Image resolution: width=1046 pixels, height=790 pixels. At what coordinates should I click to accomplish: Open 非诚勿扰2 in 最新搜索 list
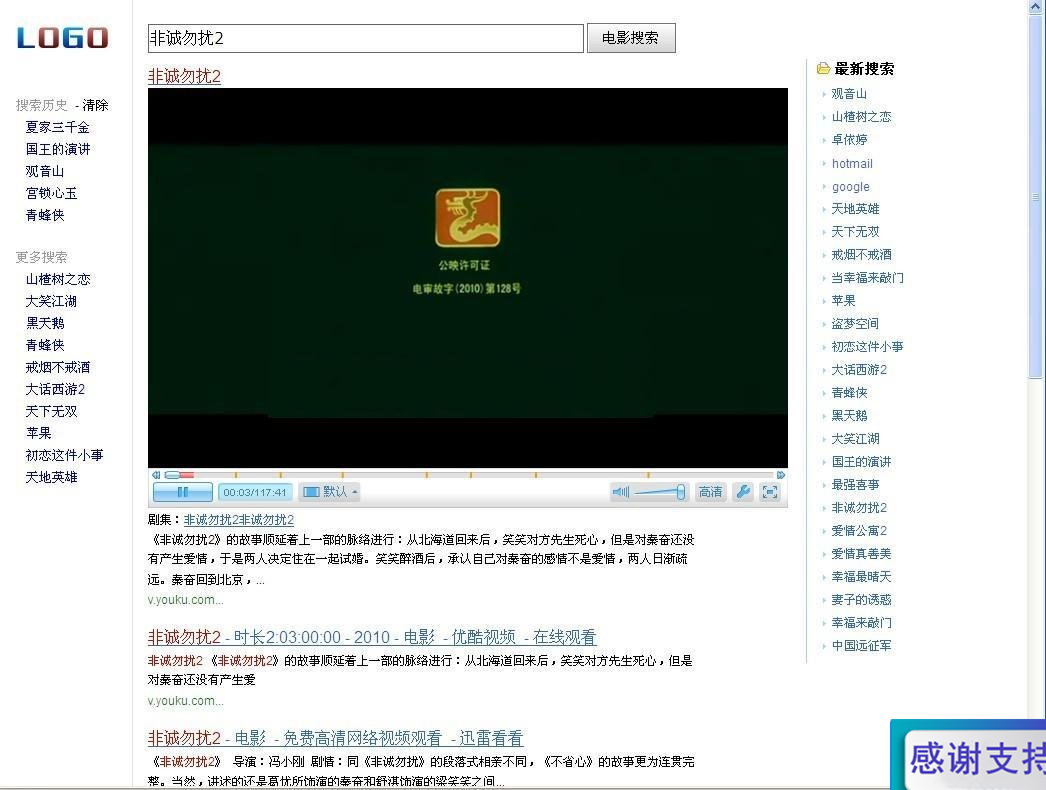point(859,508)
